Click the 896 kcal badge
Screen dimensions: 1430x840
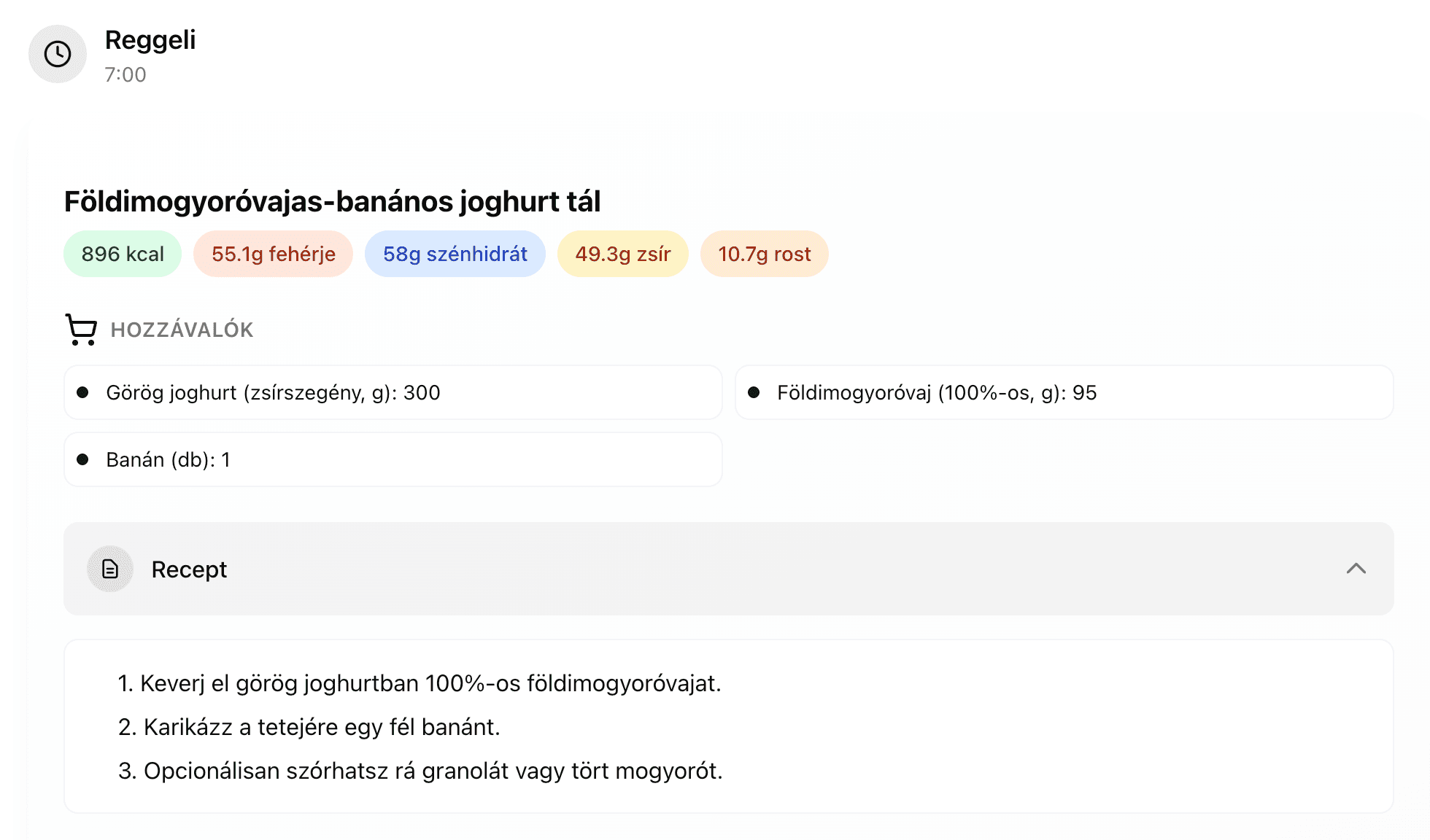tap(123, 254)
